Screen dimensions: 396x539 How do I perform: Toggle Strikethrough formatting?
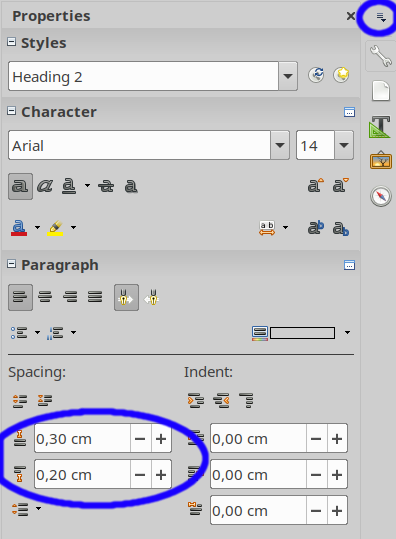106,186
